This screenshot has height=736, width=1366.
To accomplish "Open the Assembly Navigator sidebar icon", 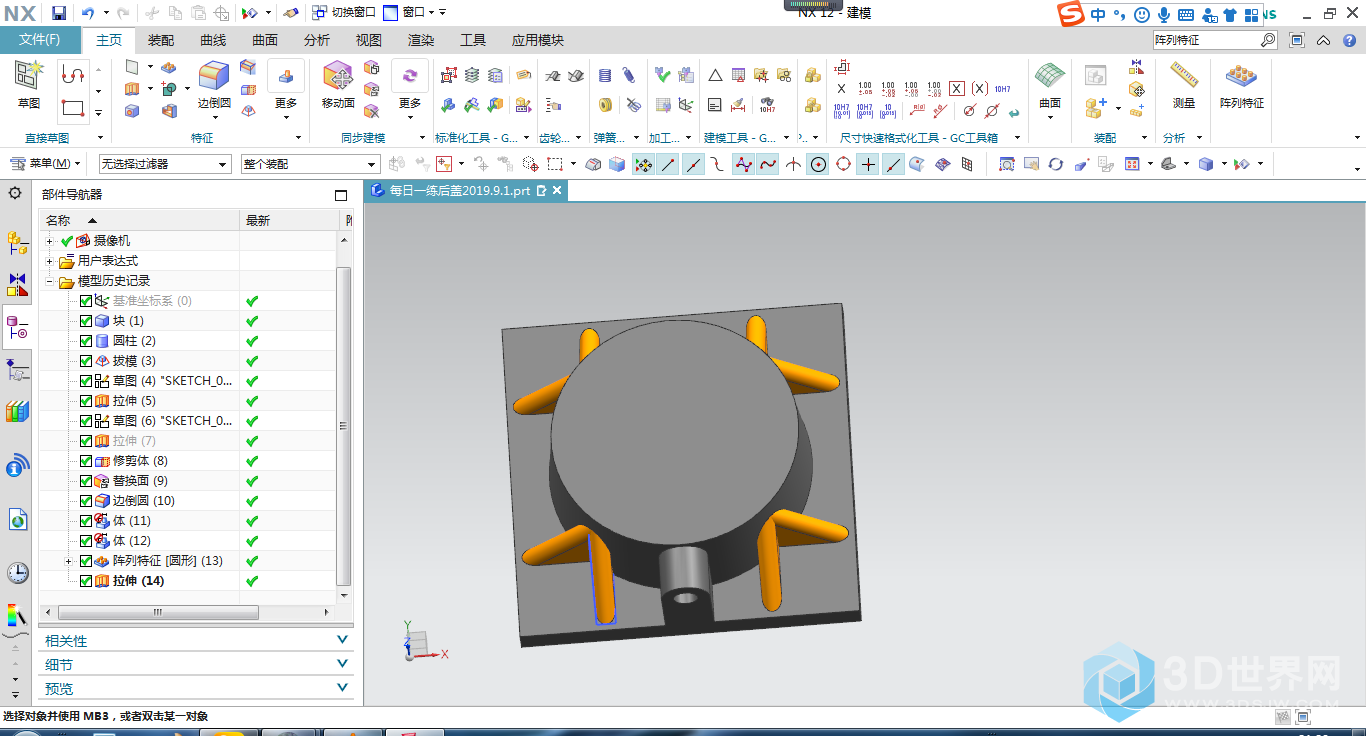I will (17, 242).
